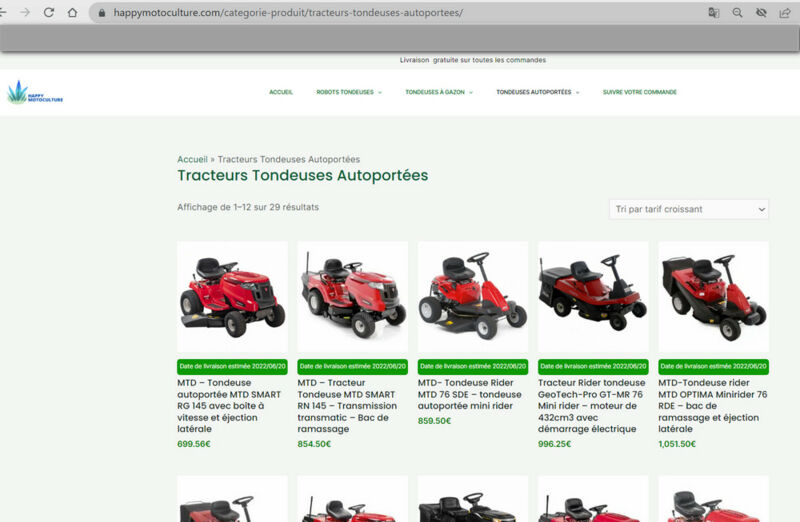Open MTD SMART RN 145 product image
800x522 pixels.
[x=353, y=297]
